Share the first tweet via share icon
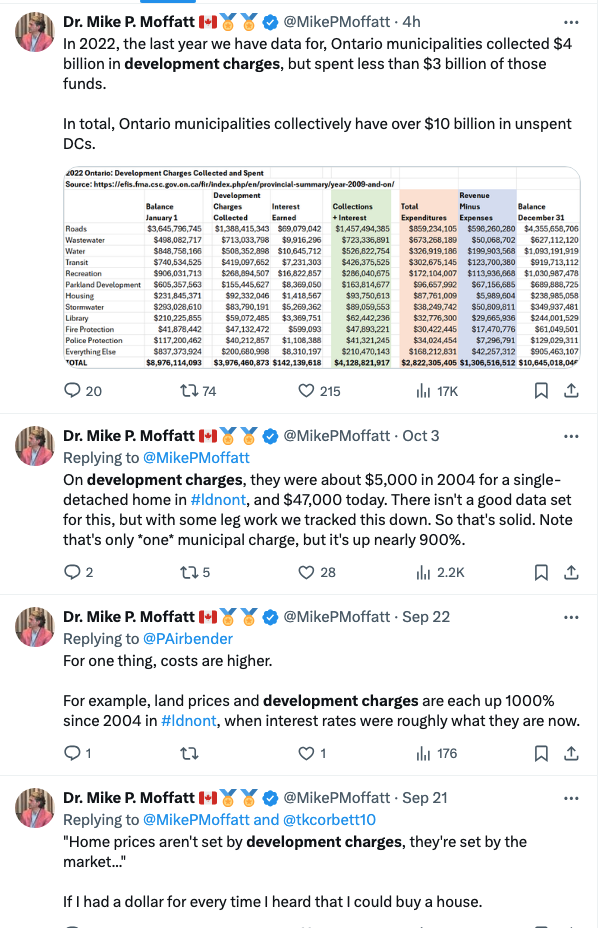Screen dimensions: 604x928 tap(571, 391)
